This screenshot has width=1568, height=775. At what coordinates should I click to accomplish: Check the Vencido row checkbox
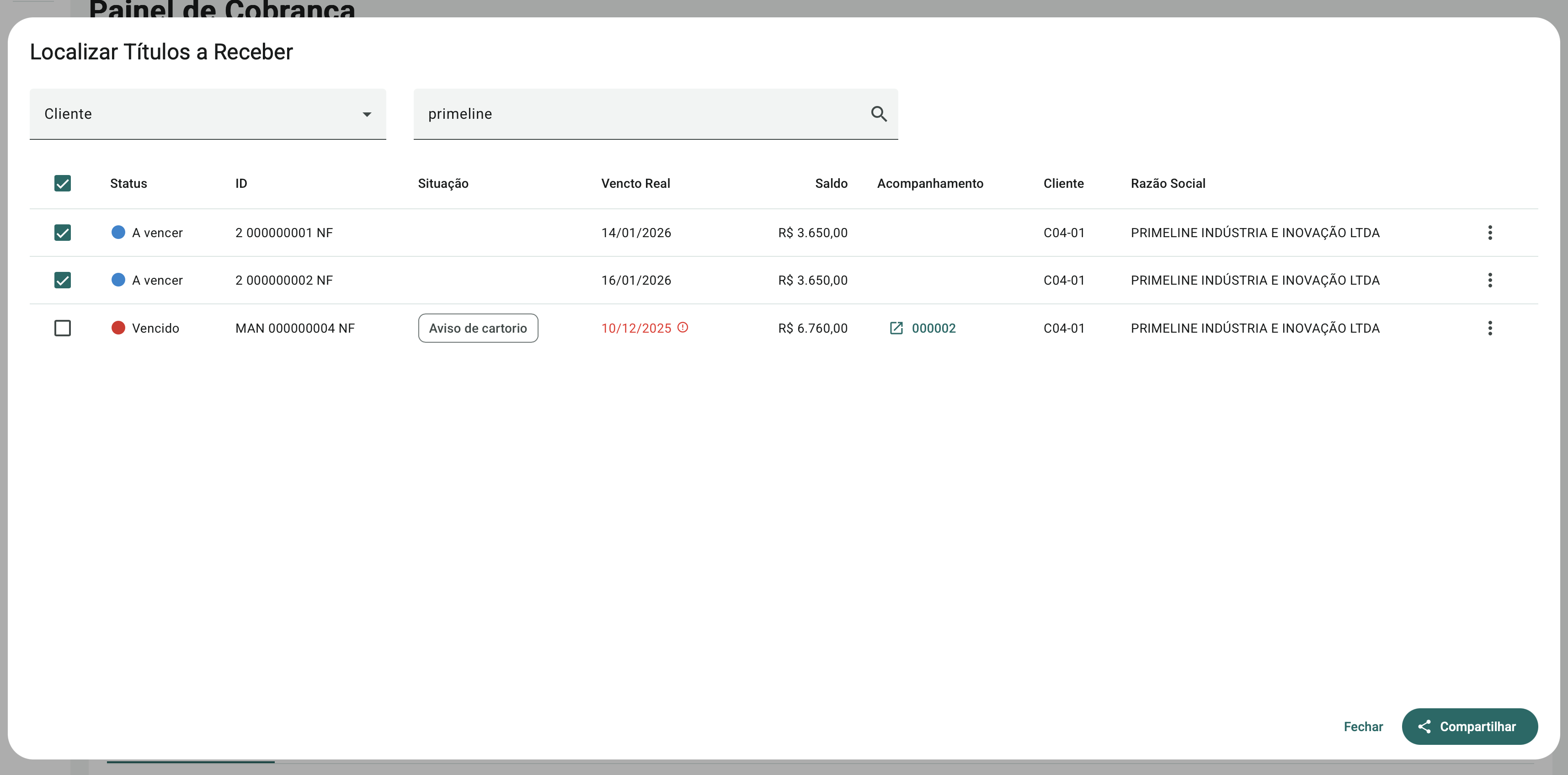[x=63, y=328]
